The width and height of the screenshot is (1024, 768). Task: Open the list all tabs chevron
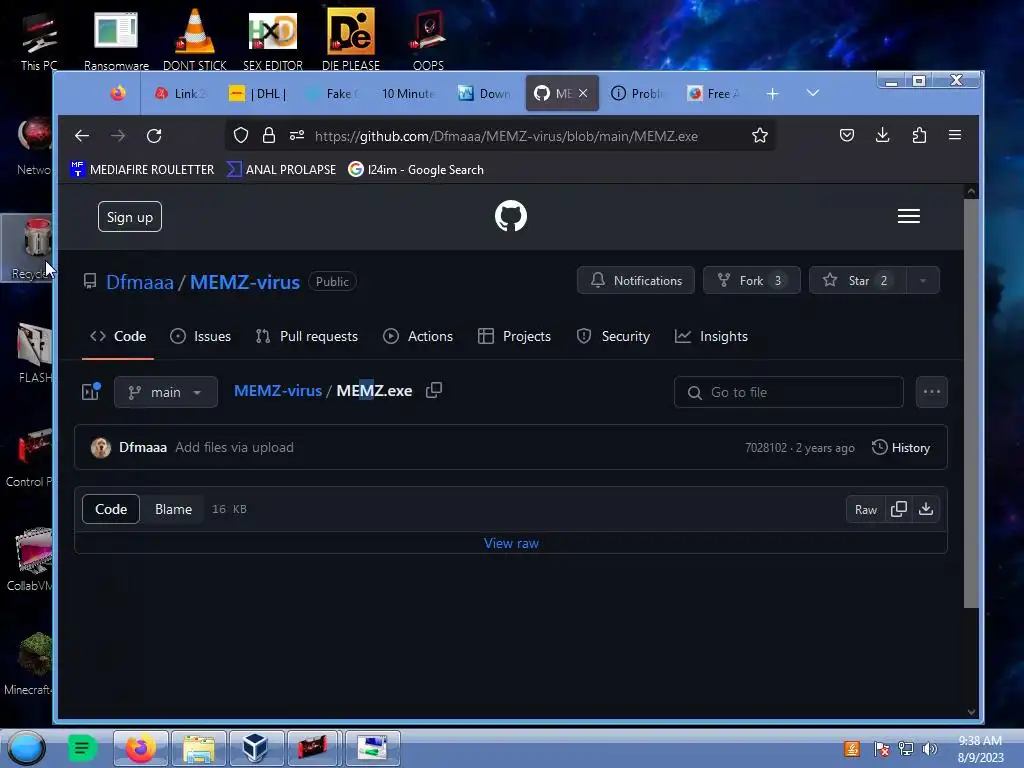coord(813,93)
